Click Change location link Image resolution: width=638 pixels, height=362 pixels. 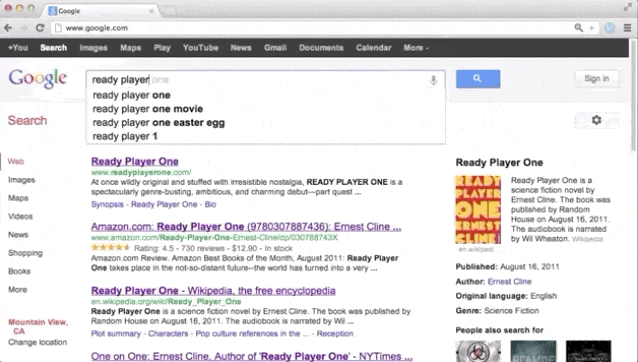pos(37,342)
